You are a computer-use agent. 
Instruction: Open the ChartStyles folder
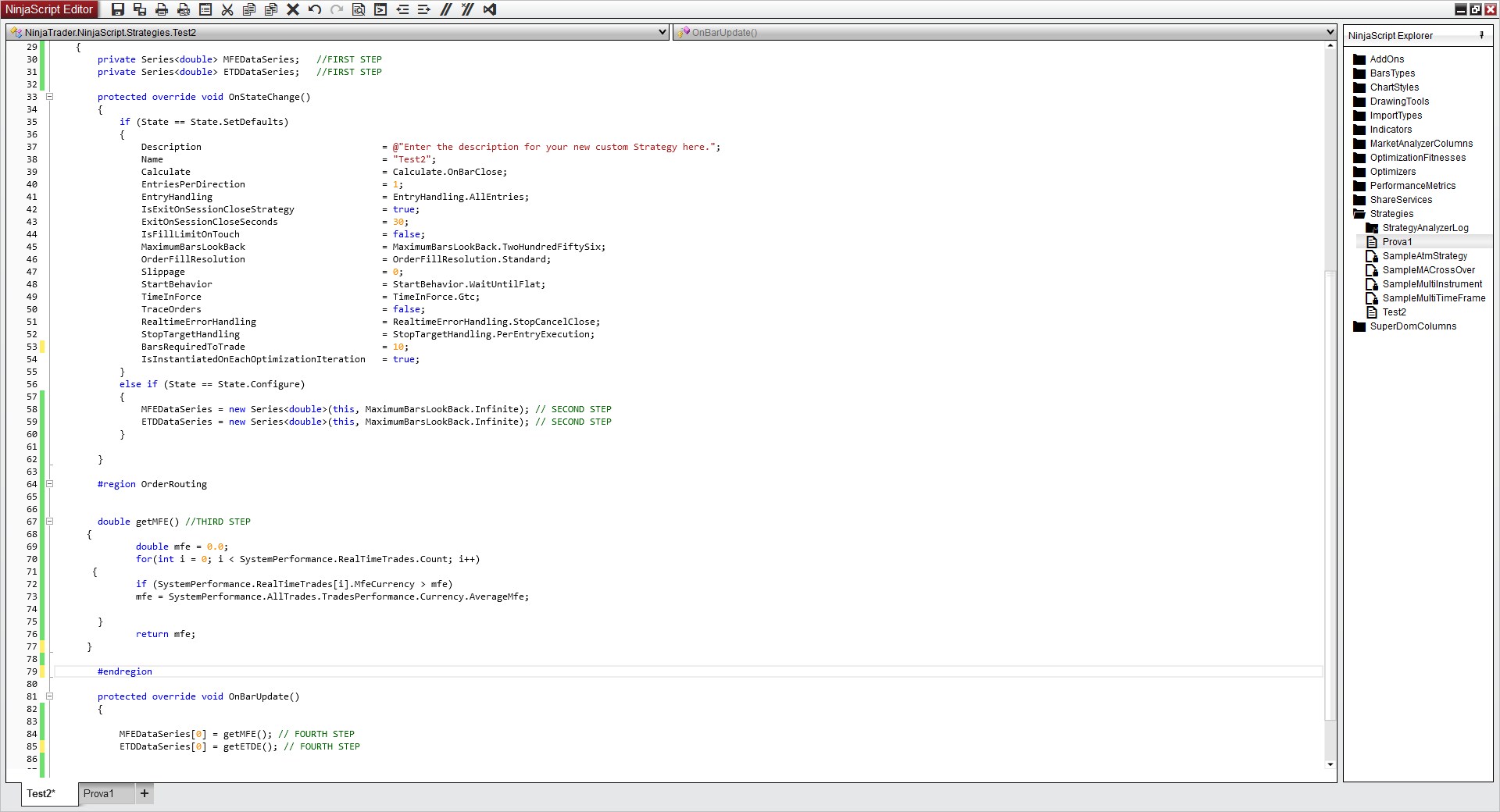coord(1395,87)
